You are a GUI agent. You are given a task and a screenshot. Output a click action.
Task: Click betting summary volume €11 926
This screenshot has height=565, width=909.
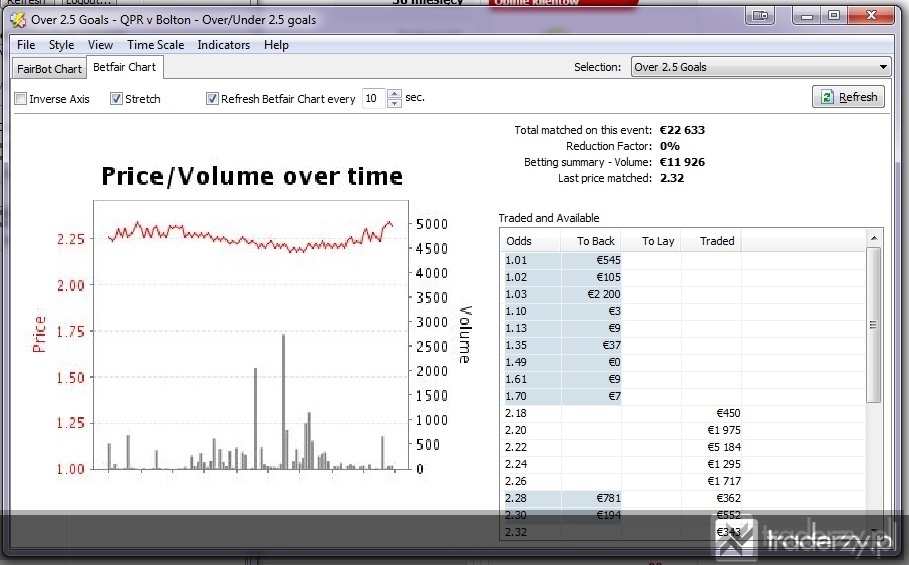tap(682, 162)
